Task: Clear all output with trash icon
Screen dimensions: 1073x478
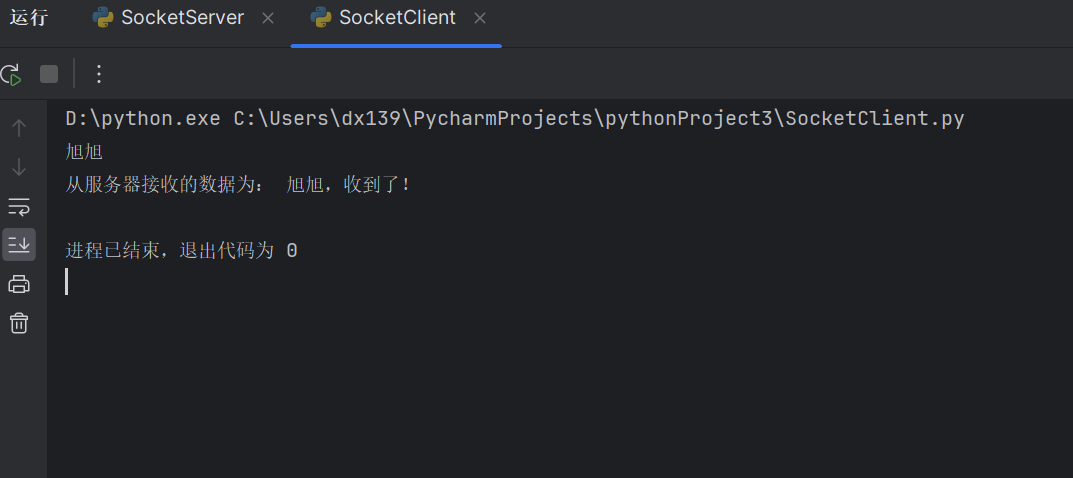Action: [19, 322]
